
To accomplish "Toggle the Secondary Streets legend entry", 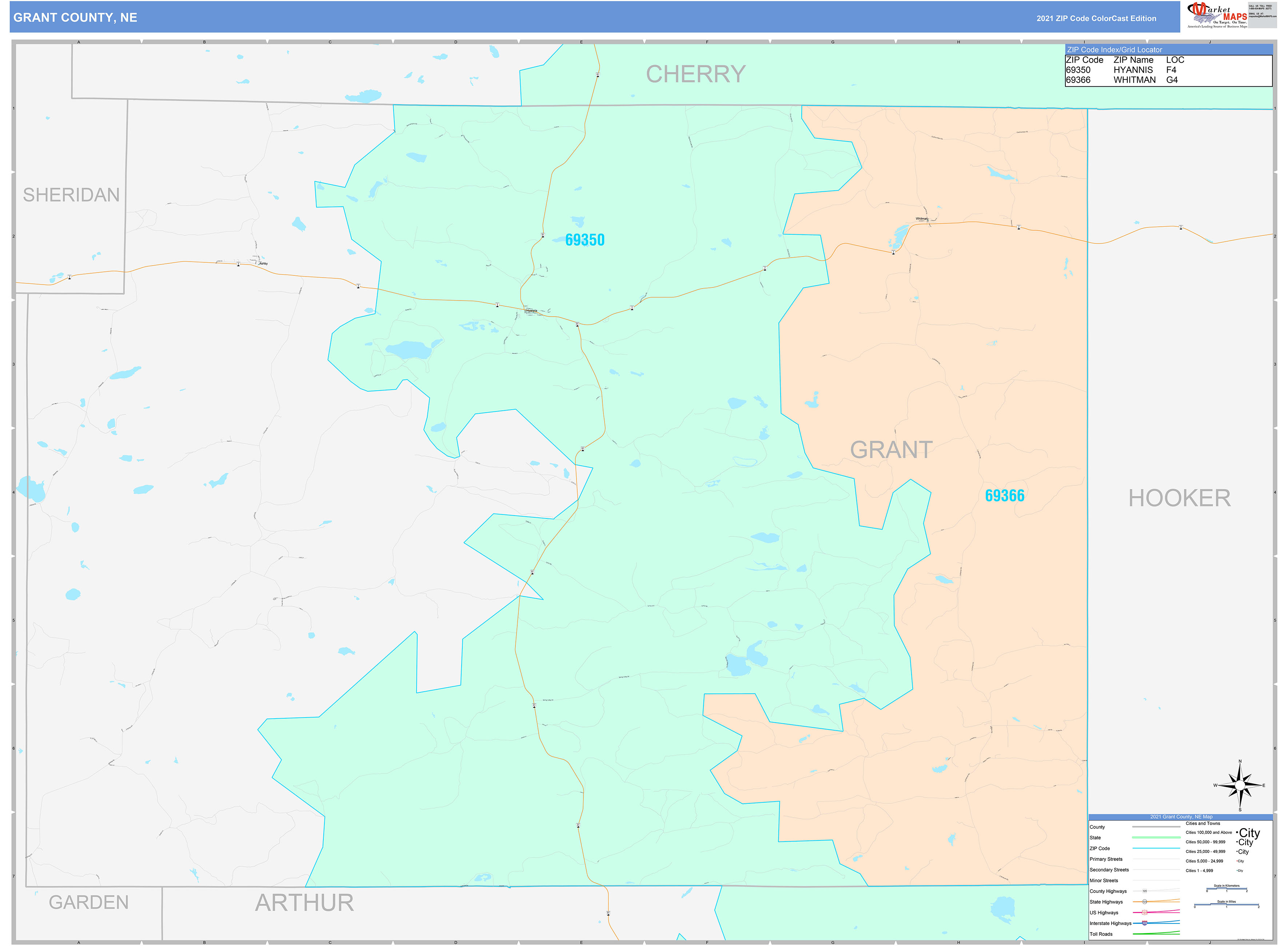I will pyautogui.click(x=1109, y=870).
